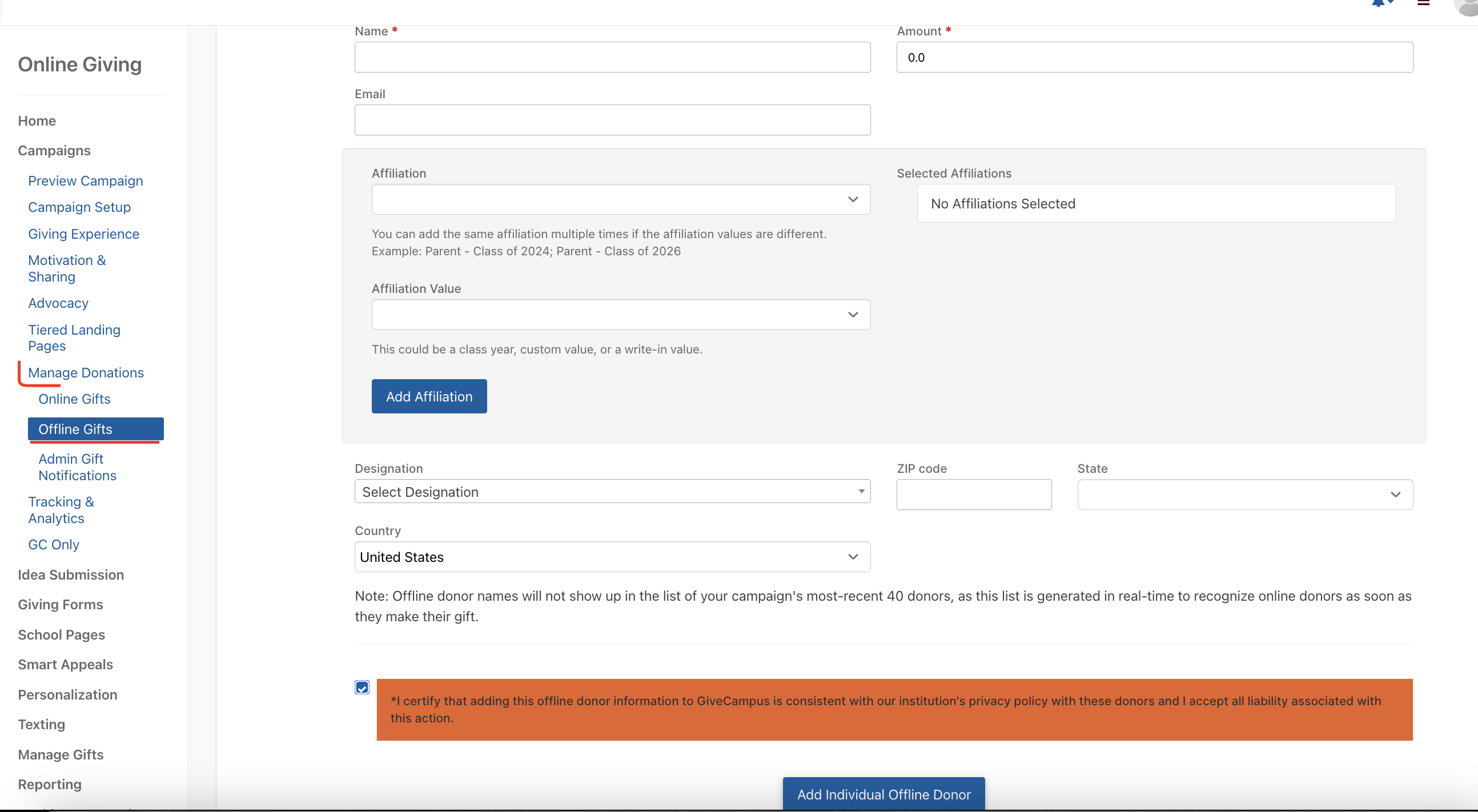Uncheck the privacy certification checkbox
Screen dimensions: 1478x812
tap(362, 688)
